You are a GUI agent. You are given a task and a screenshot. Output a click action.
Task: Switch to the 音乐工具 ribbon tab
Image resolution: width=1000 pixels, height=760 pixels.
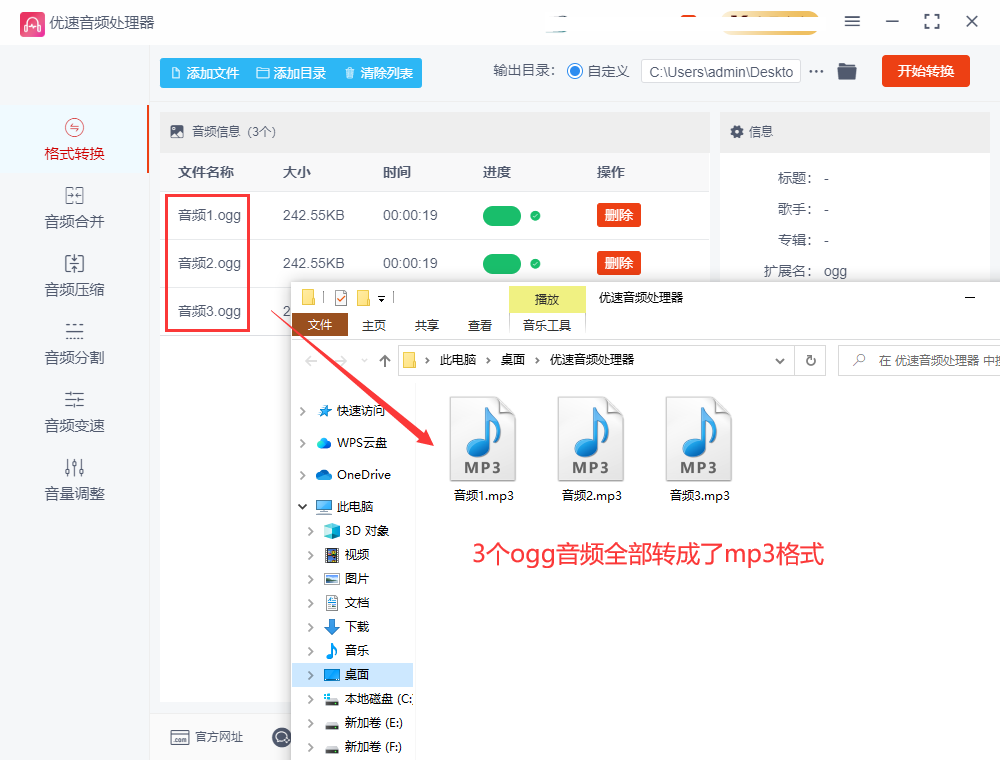[547, 326]
